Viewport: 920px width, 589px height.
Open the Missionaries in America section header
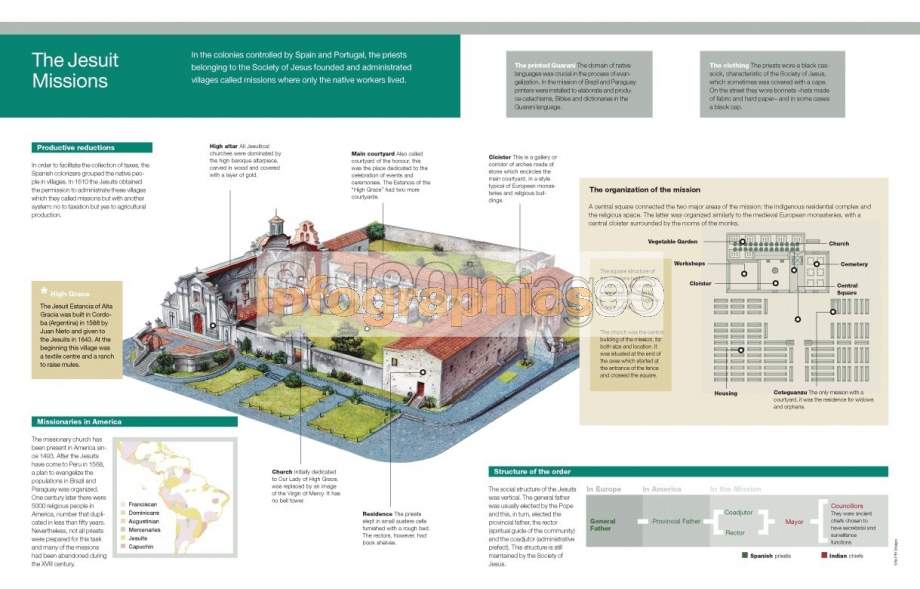pos(134,422)
